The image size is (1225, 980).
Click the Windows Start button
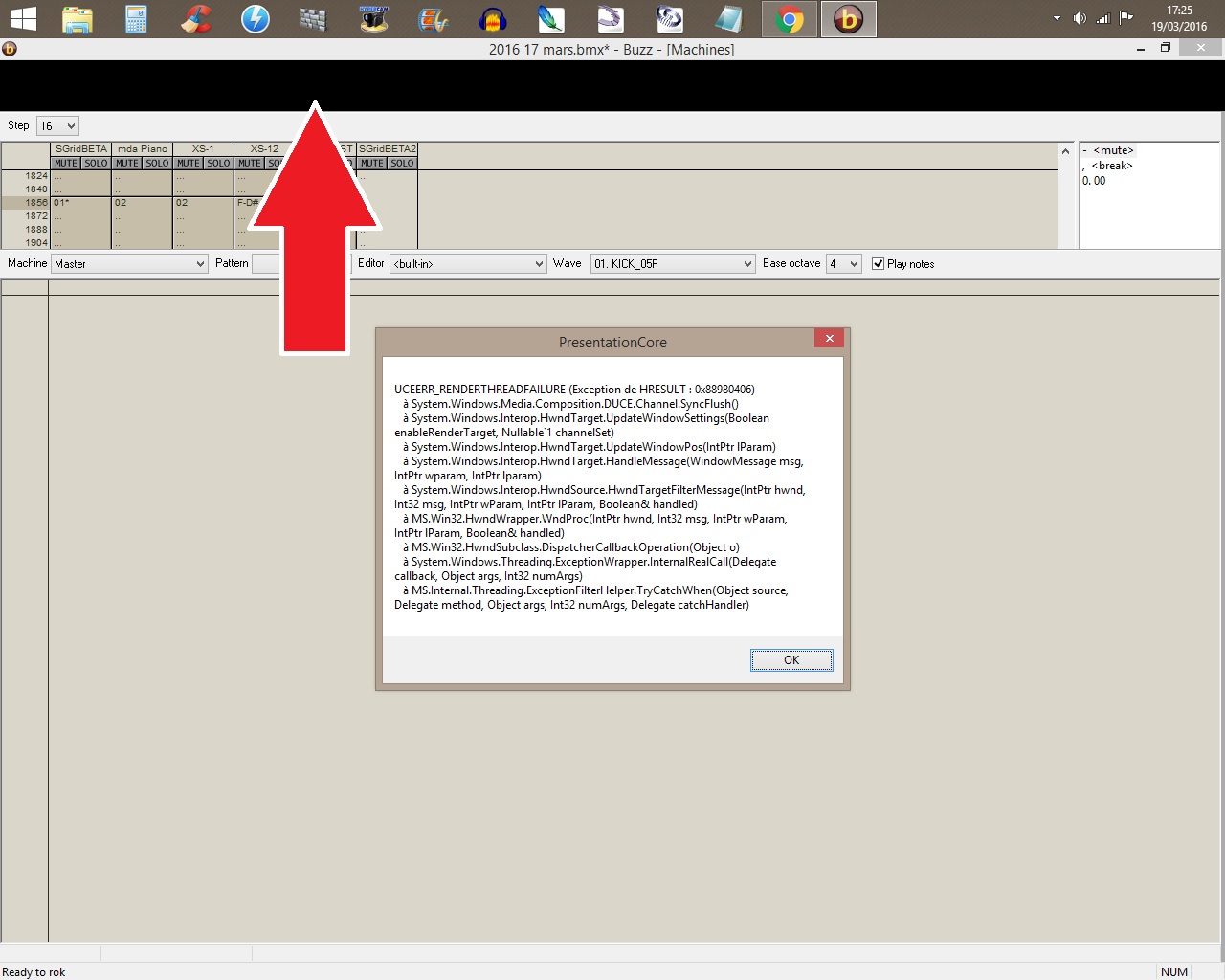pos(23,19)
